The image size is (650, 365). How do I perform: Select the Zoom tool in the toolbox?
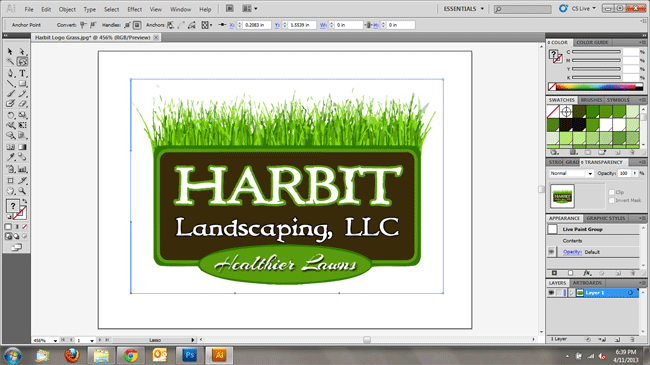(x=22, y=191)
